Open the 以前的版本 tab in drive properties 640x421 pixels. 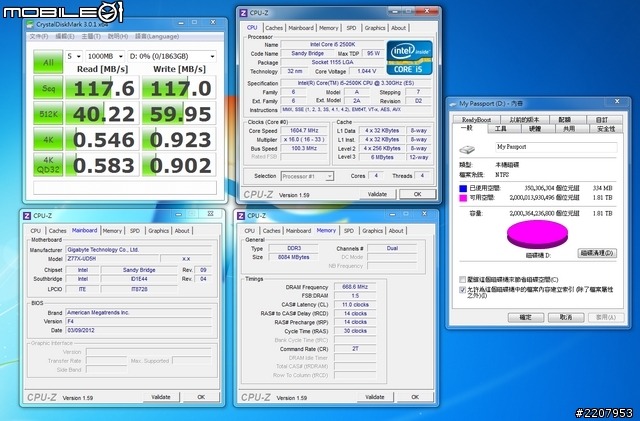tap(524, 120)
